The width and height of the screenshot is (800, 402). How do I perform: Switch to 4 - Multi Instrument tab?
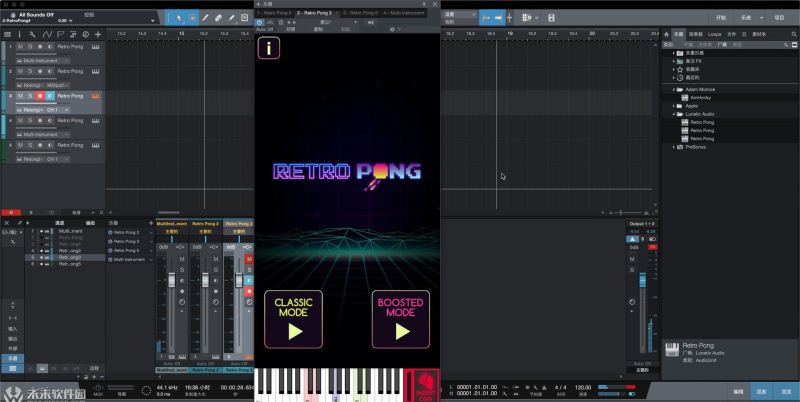(404, 13)
